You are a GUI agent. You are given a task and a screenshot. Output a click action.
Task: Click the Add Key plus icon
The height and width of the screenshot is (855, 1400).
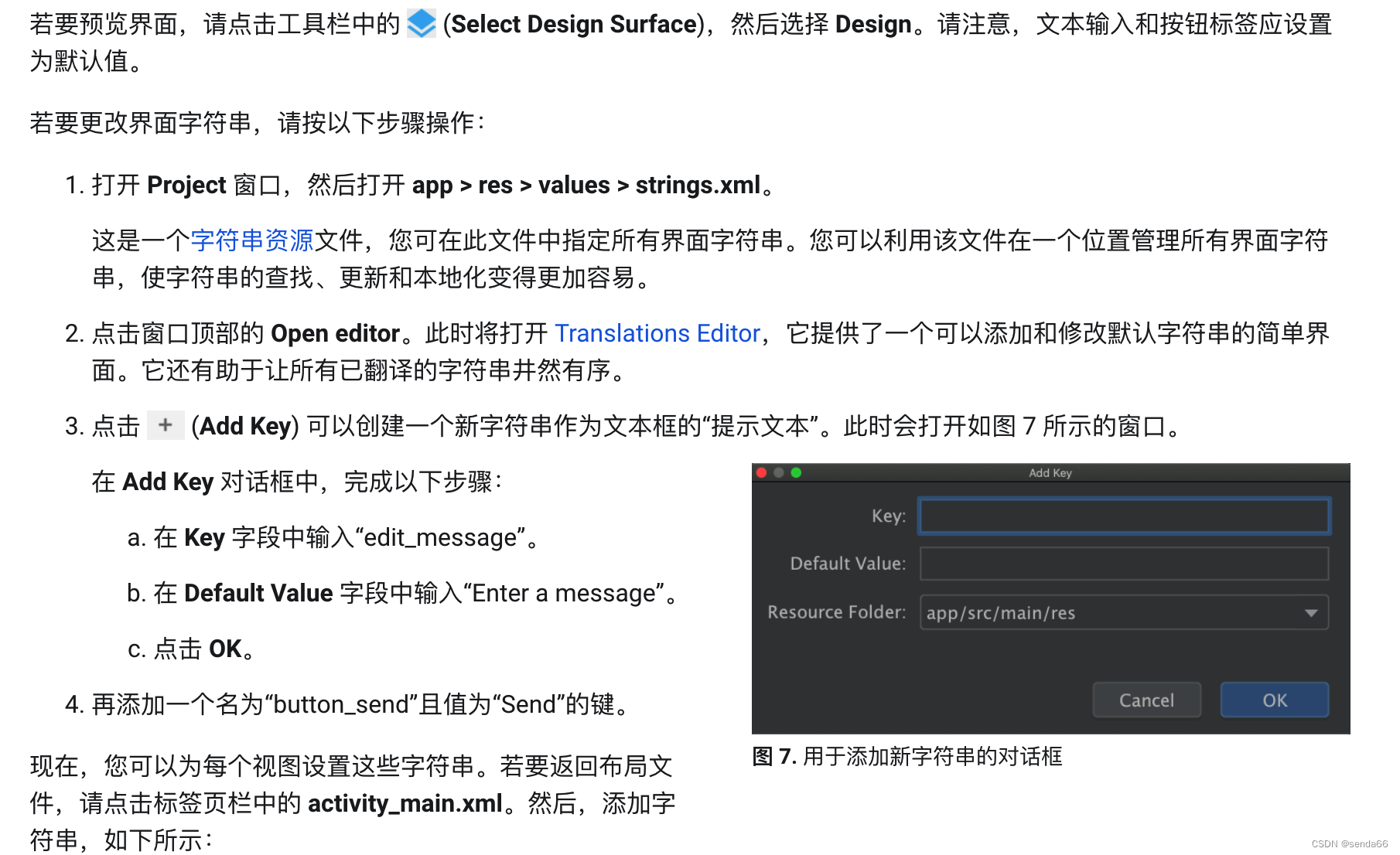tap(166, 425)
